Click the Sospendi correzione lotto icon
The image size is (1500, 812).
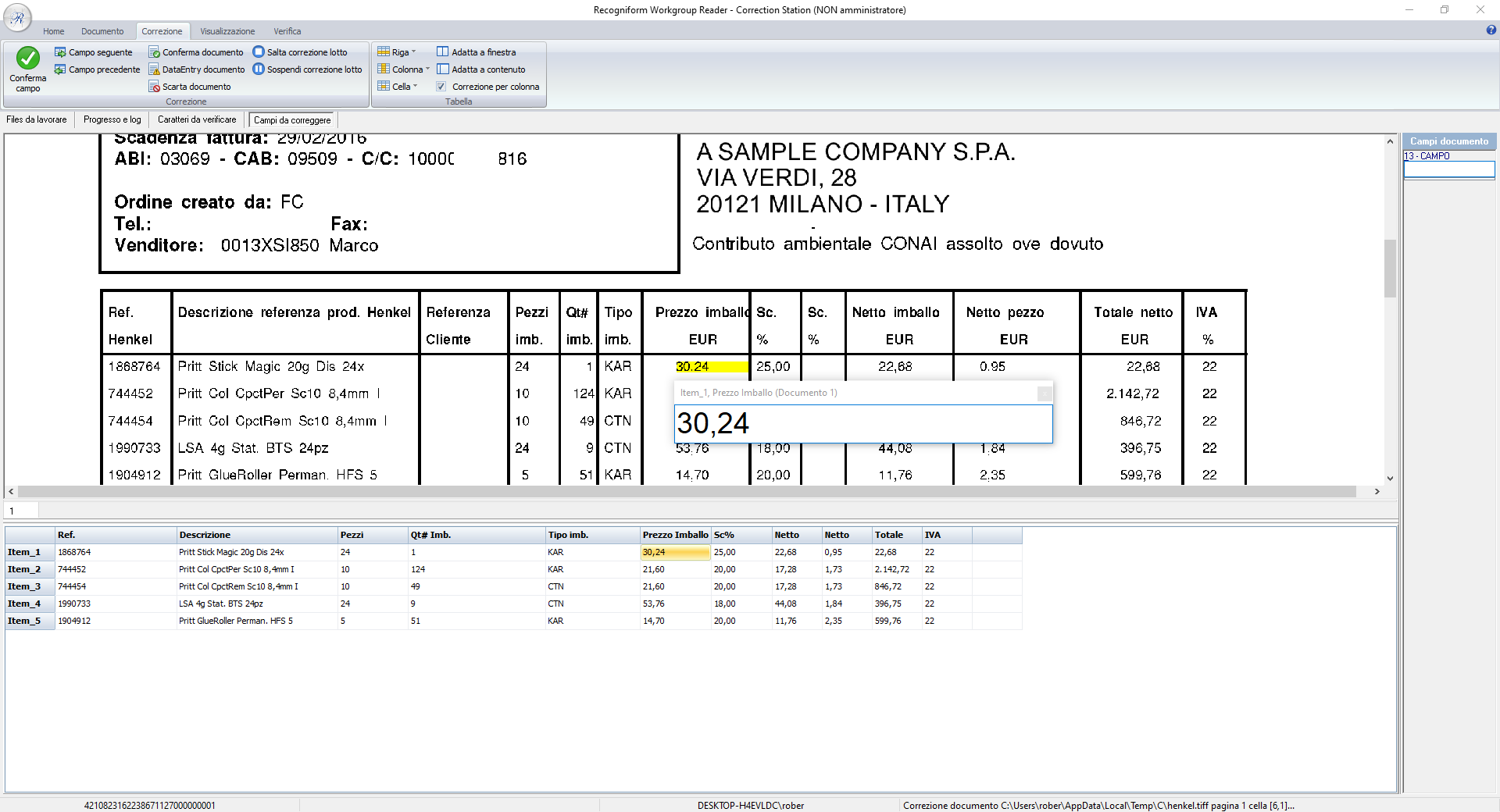(x=259, y=69)
